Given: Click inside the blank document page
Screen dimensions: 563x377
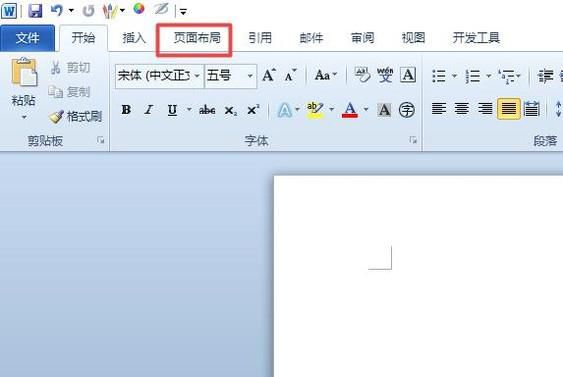Looking at the screenshot, I should pyautogui.click(x=418, y=276).
